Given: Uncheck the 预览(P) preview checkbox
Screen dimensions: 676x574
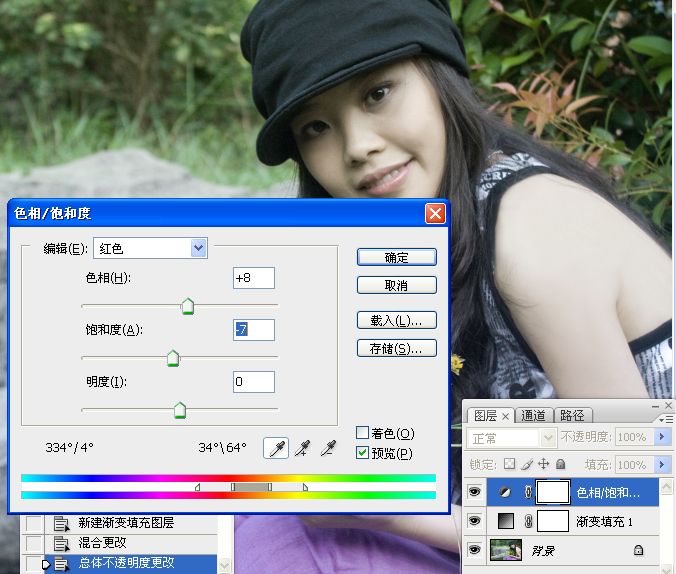Looking at the screenshot, I should pos(362,453).
